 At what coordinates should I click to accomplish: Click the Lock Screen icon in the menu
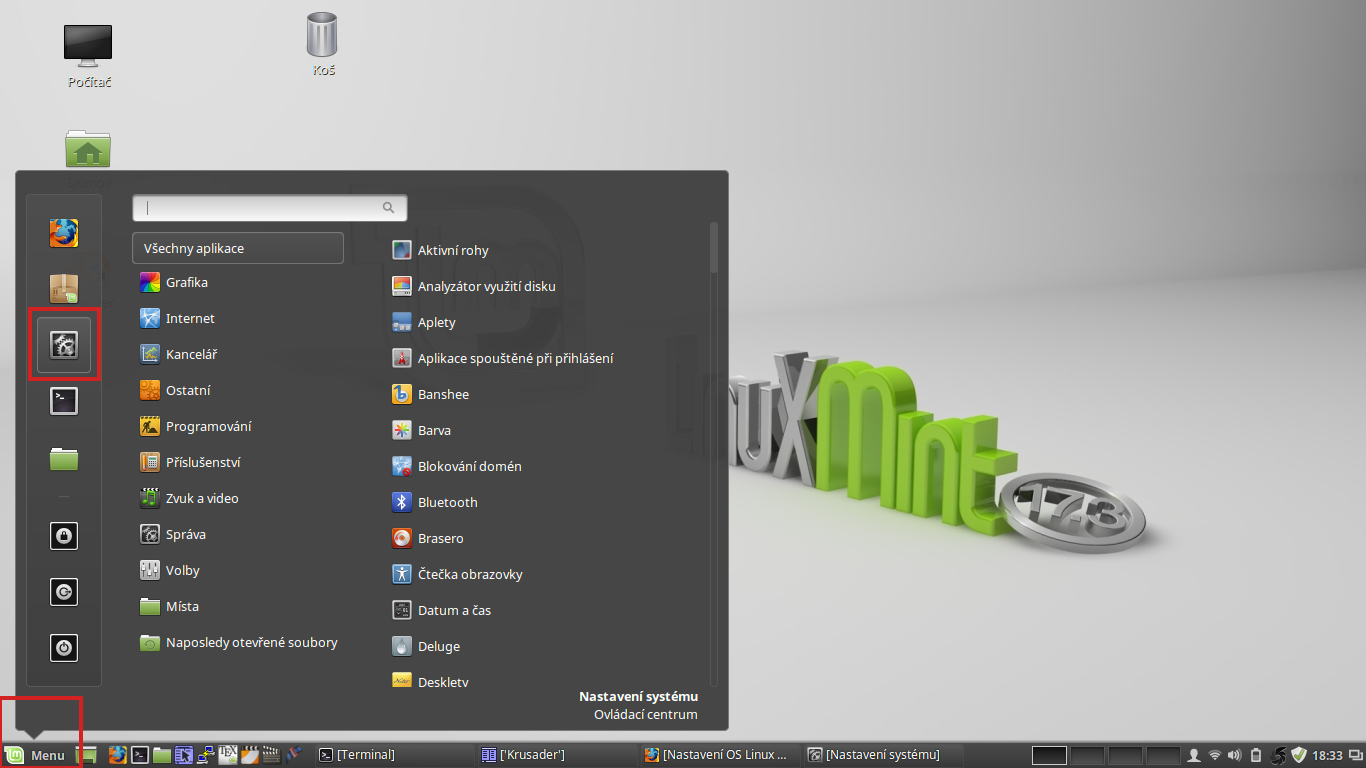click(x=64, y=536)
